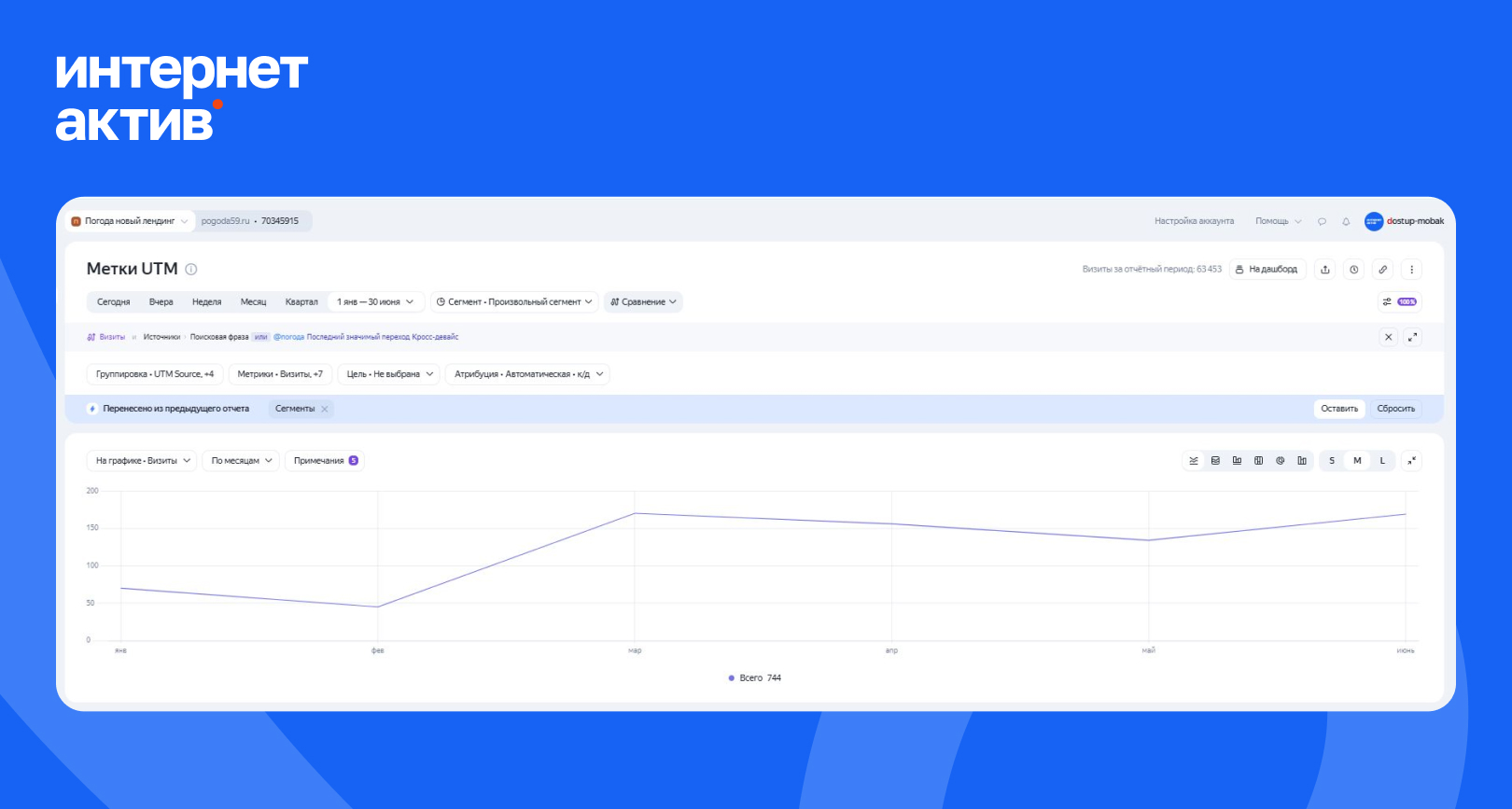Select the line chart type
This screenshot has width=1512, height=809.
pyautogui.click(x=1194, y=461)
